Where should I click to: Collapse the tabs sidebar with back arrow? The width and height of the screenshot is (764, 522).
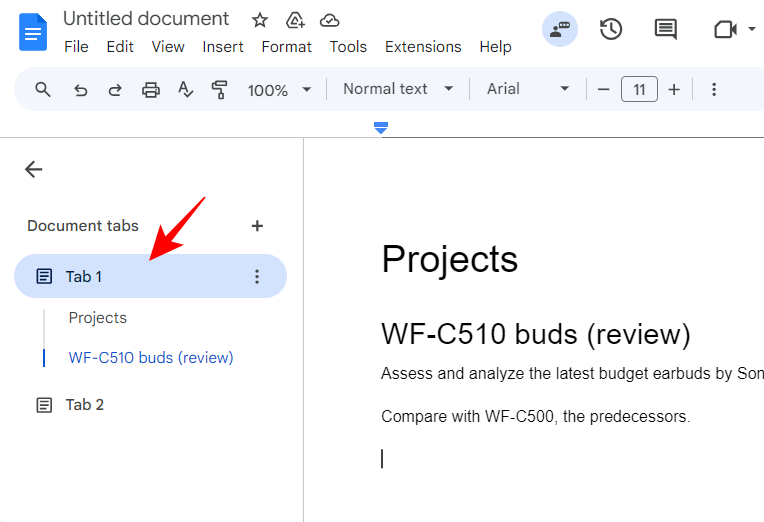[x=34, y=169]
